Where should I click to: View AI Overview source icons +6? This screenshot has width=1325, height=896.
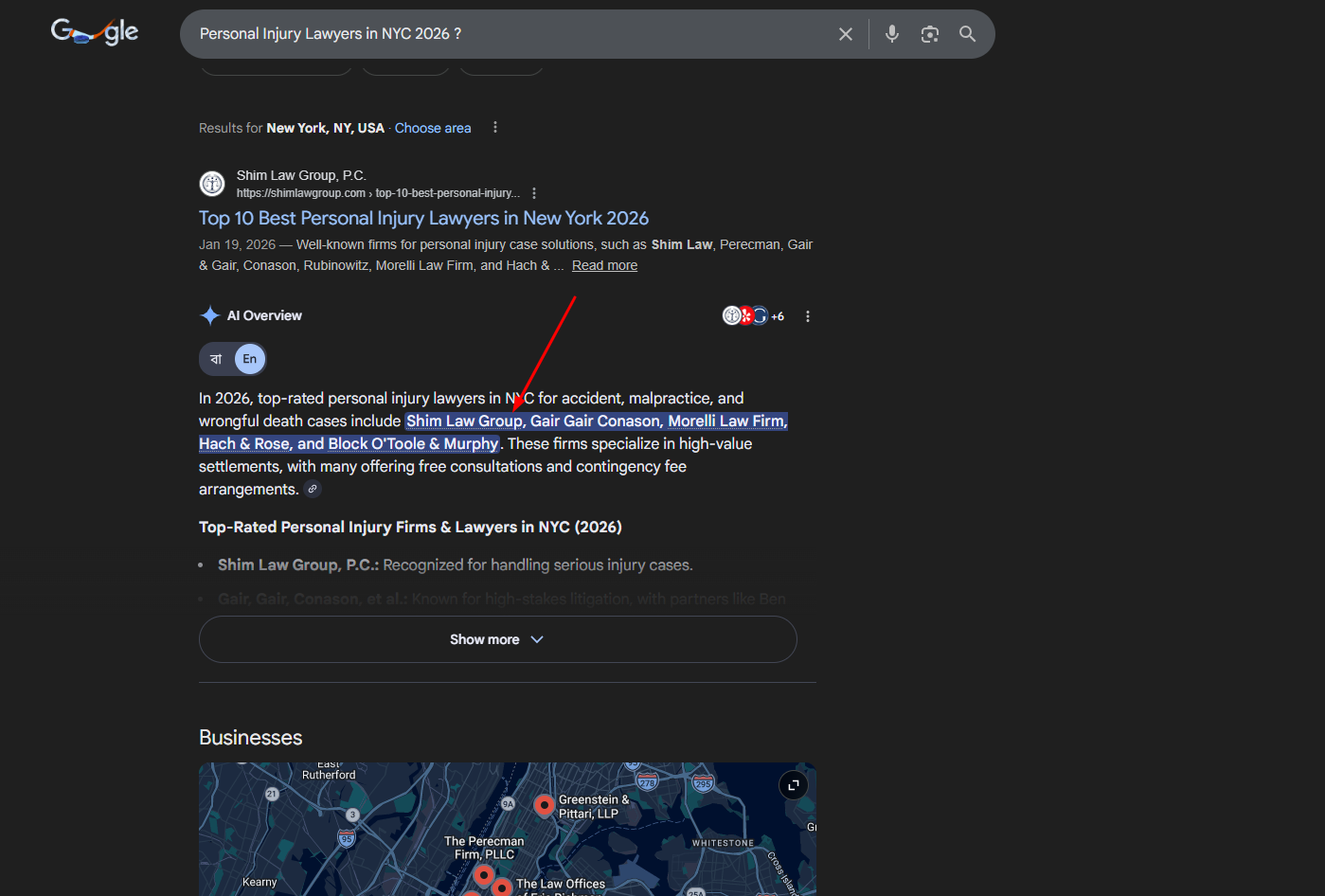point(753,316)
